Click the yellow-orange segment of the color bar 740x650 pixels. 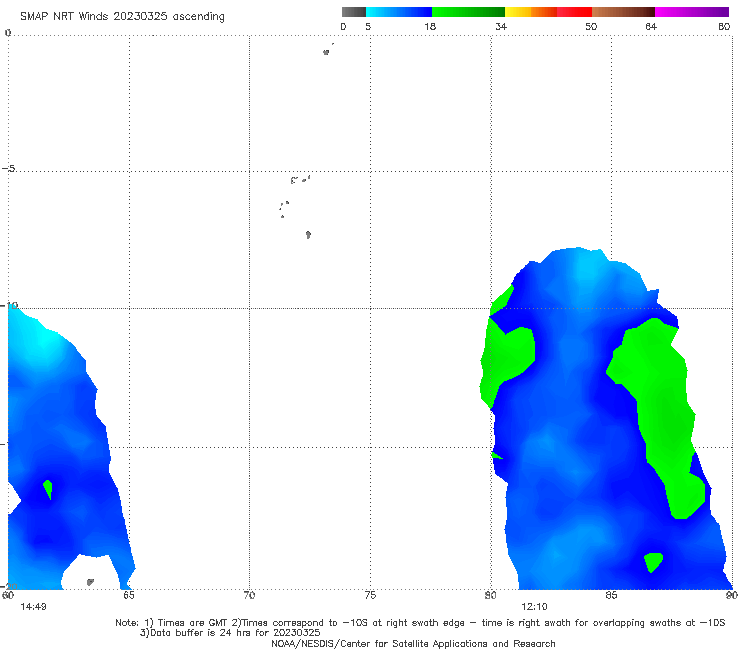coord(531,12)
